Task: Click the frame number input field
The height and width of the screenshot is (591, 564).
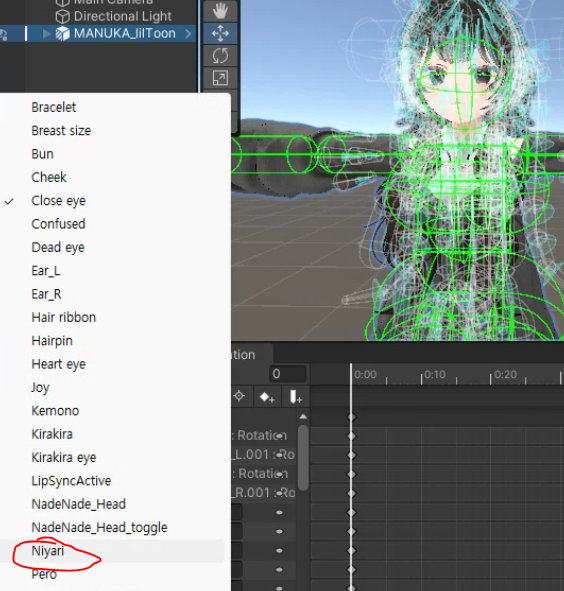Action: click(287, 374)
